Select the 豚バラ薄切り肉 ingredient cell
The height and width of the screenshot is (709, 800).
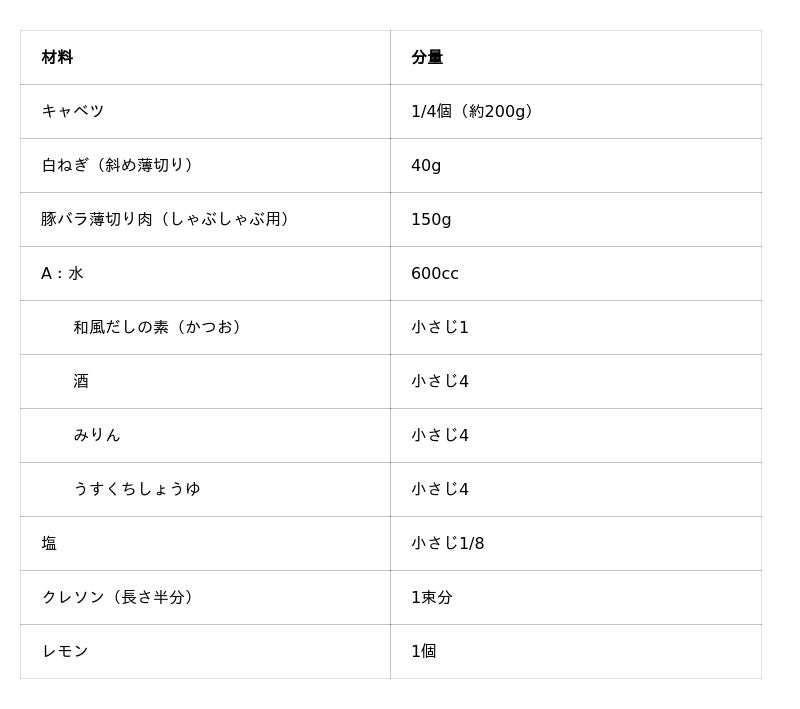(168, 220)
